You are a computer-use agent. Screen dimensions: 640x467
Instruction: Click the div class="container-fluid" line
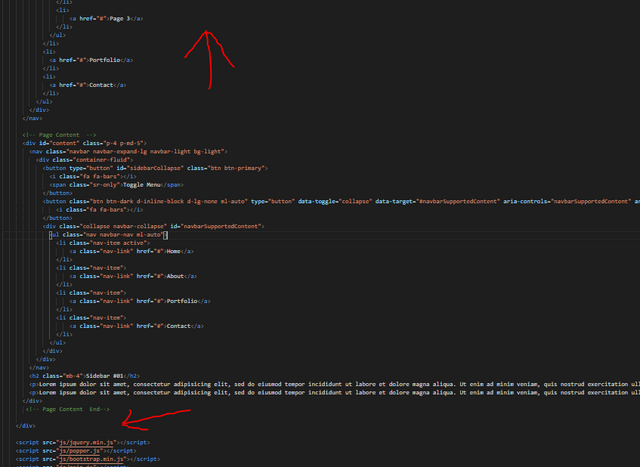84,160
